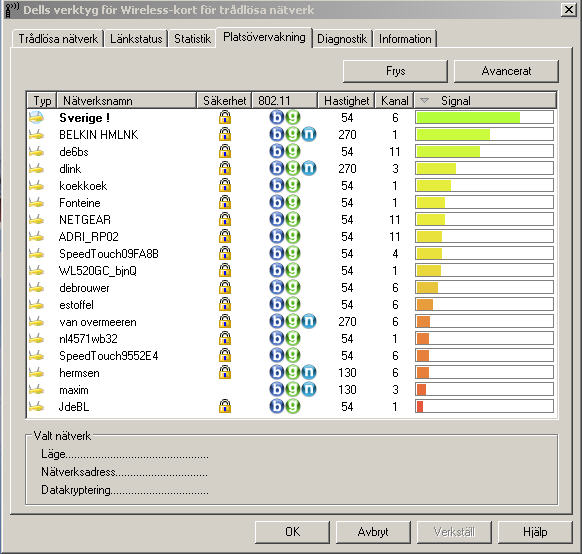Screen dimensions: 582x554
Task: Select the network named NETGEAR
Action: coord(85,220)
